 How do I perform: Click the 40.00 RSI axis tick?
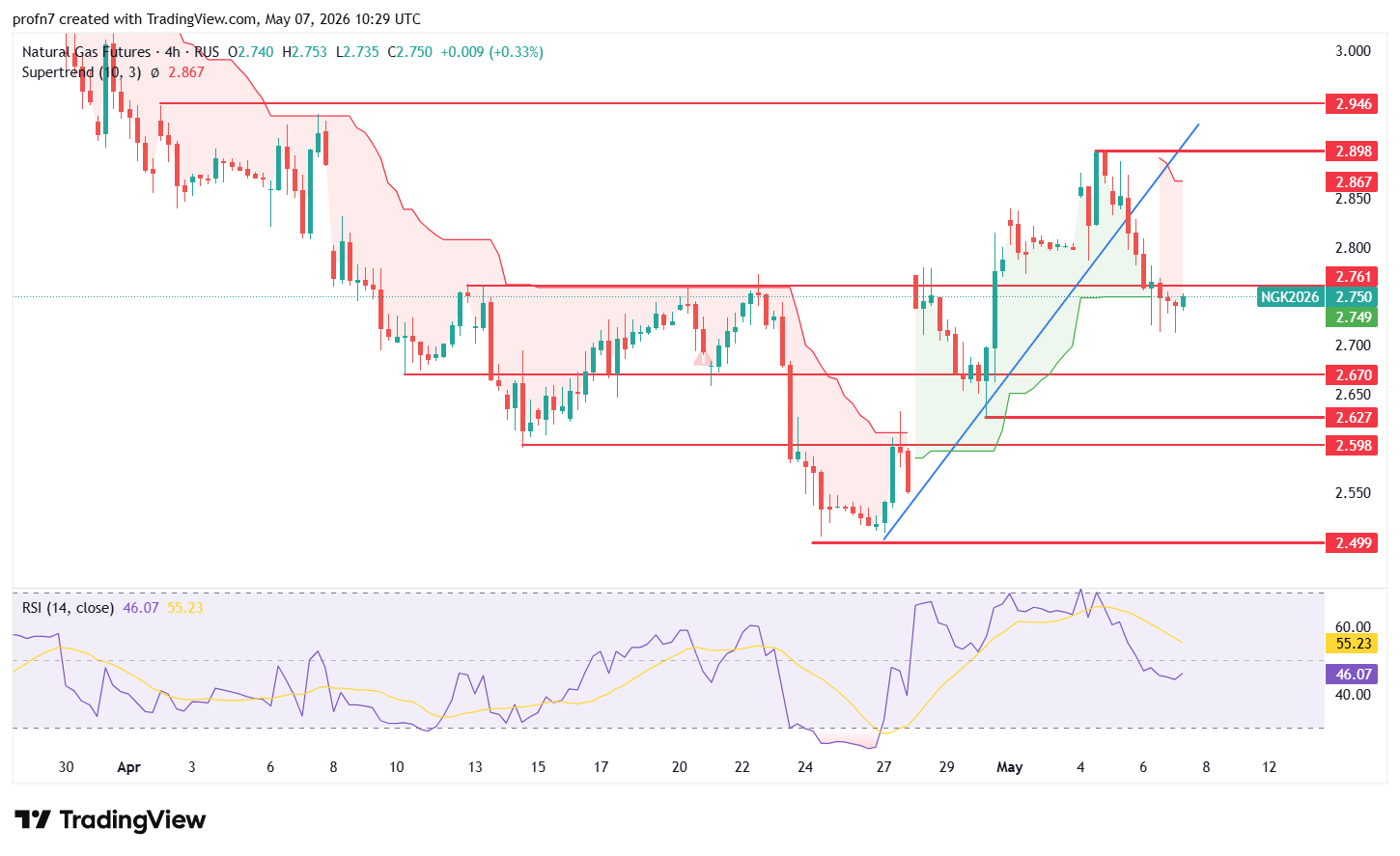1353,695
